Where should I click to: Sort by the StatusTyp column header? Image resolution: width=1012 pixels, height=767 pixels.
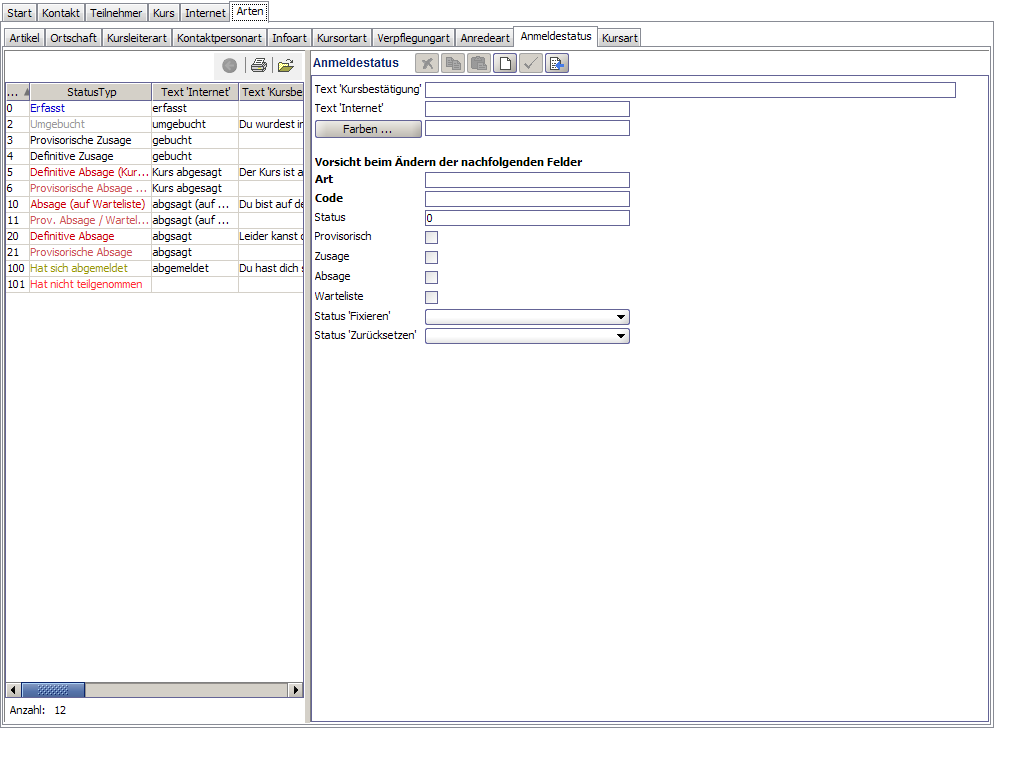(x=91, y=92)
